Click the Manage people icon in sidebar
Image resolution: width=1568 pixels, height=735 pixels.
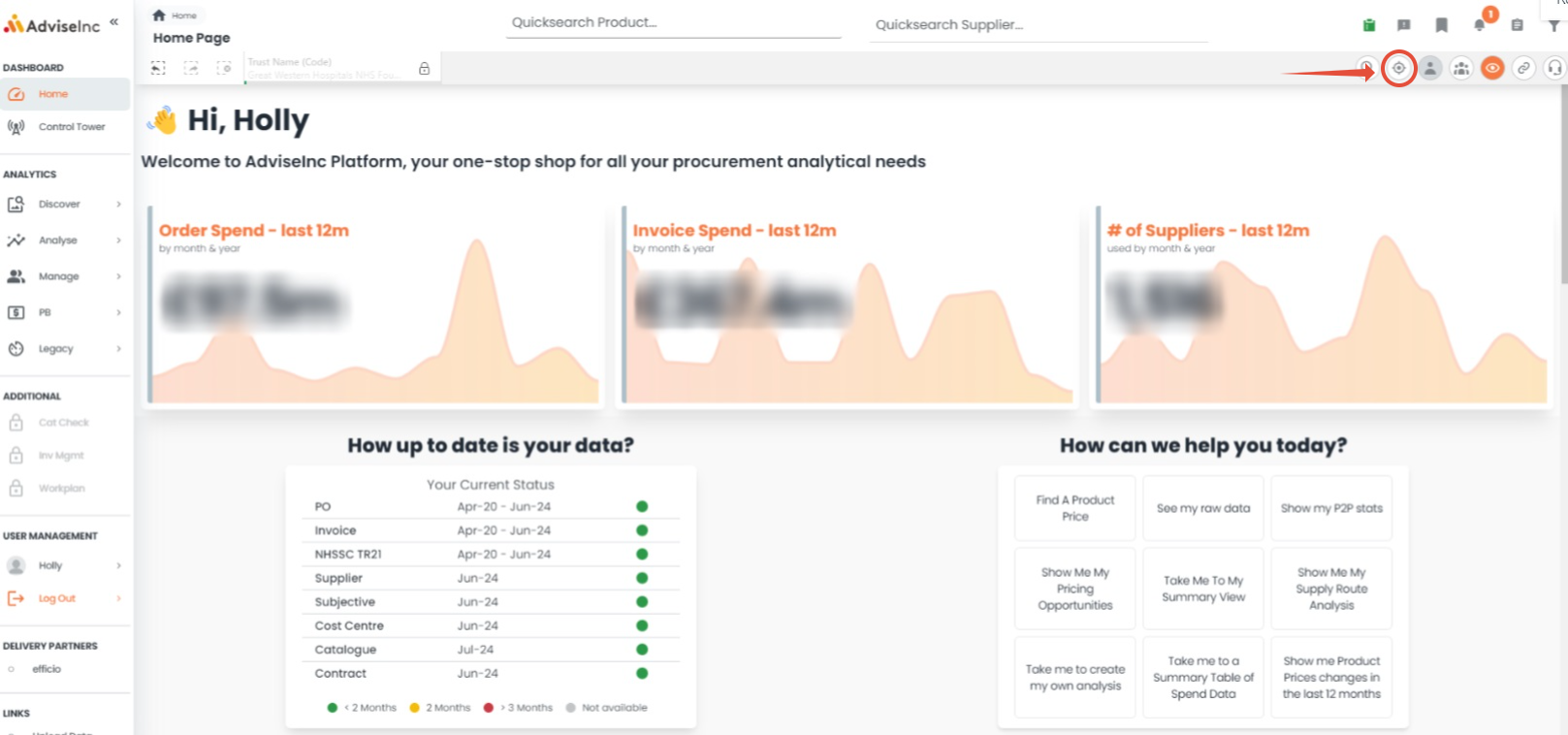click(x=16, y=276)
